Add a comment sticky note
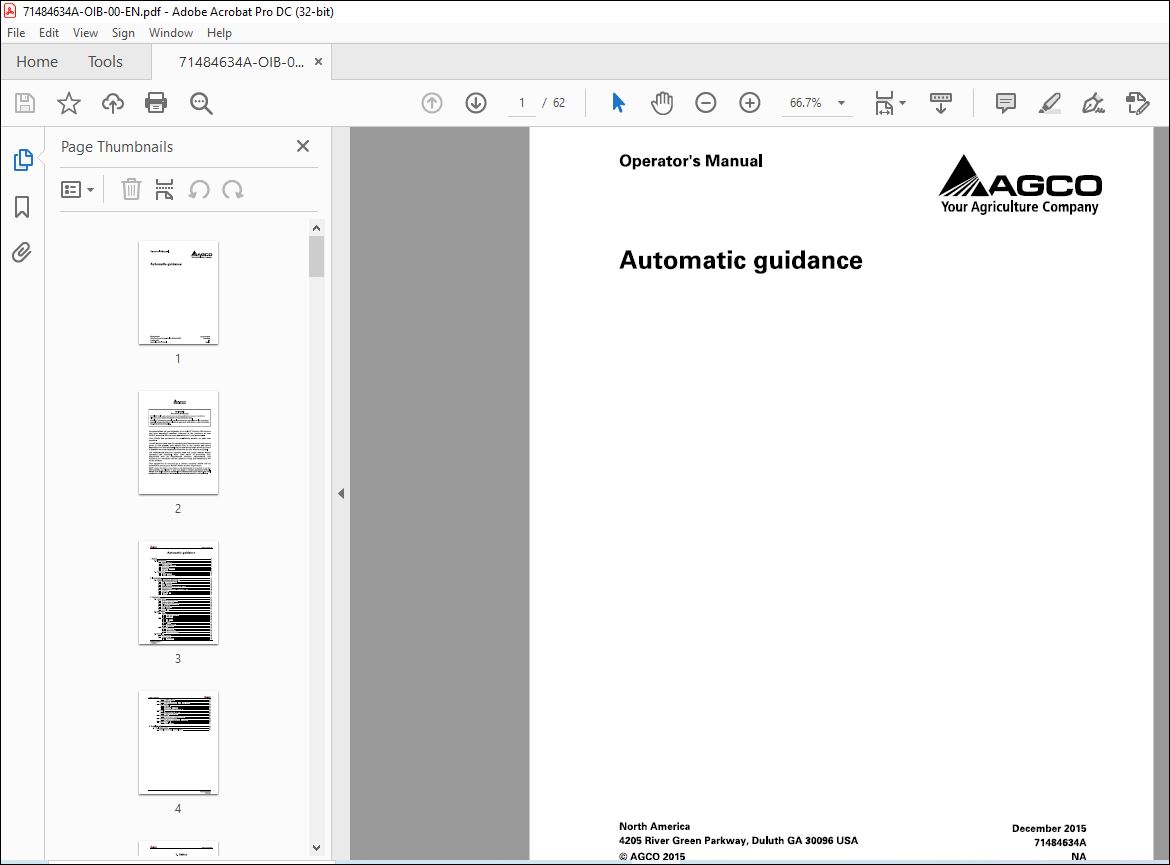The height and width of the screenshot is (865, 1170). [x=1006, y=103]
